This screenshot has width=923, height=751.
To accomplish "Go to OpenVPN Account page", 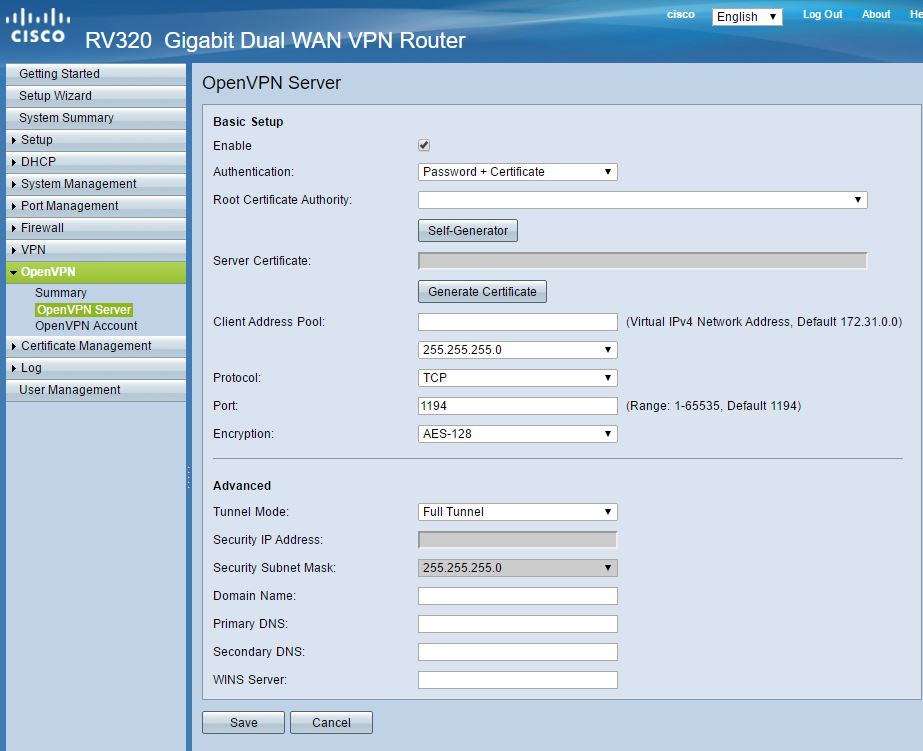I will point(86,326).
